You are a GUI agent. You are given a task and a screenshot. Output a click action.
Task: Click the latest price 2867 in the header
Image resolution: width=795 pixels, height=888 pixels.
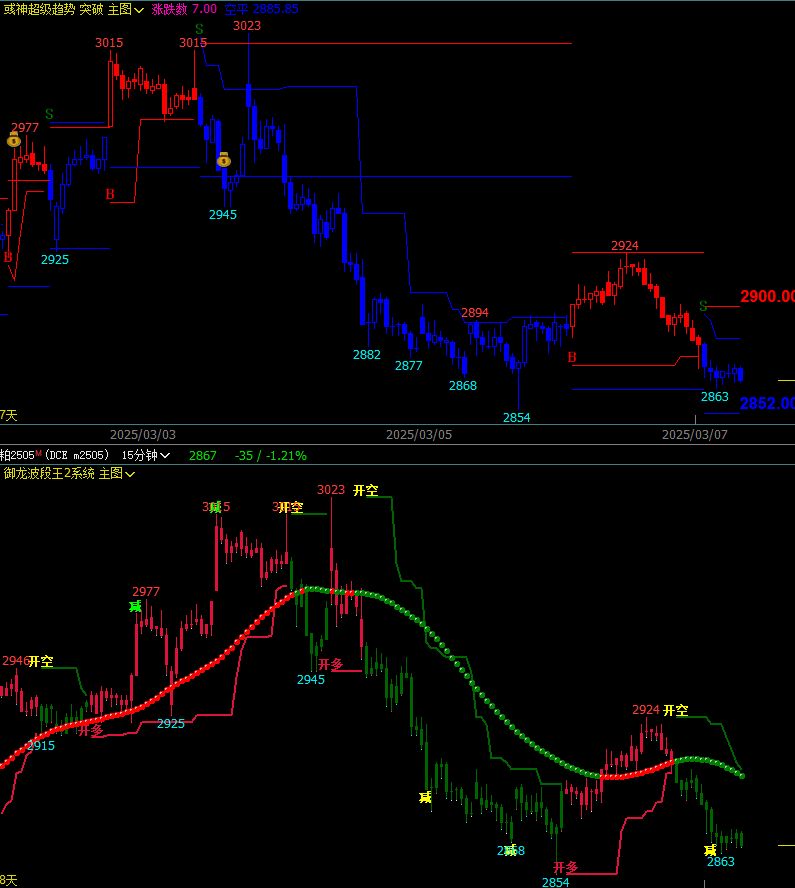(x=203, y=455)
